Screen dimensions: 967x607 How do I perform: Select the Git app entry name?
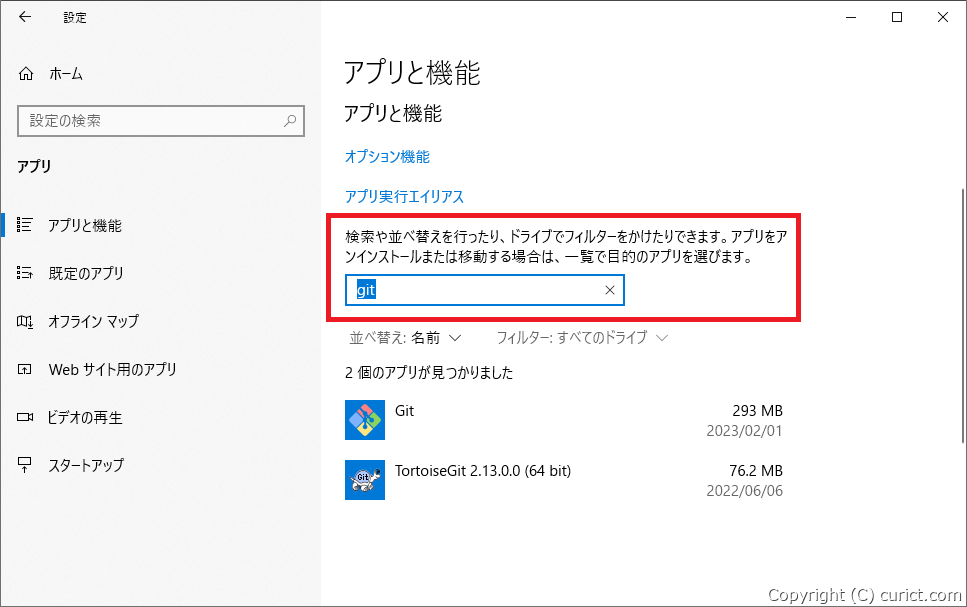pyautogui.click(x=405, y=411)
